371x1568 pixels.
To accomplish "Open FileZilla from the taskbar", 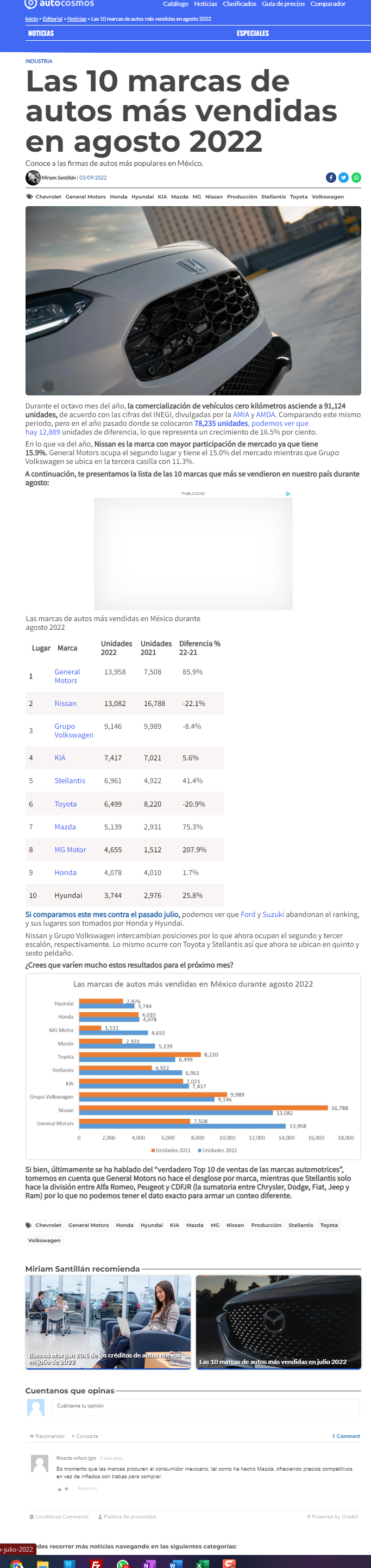I will tap(96, 1563).
